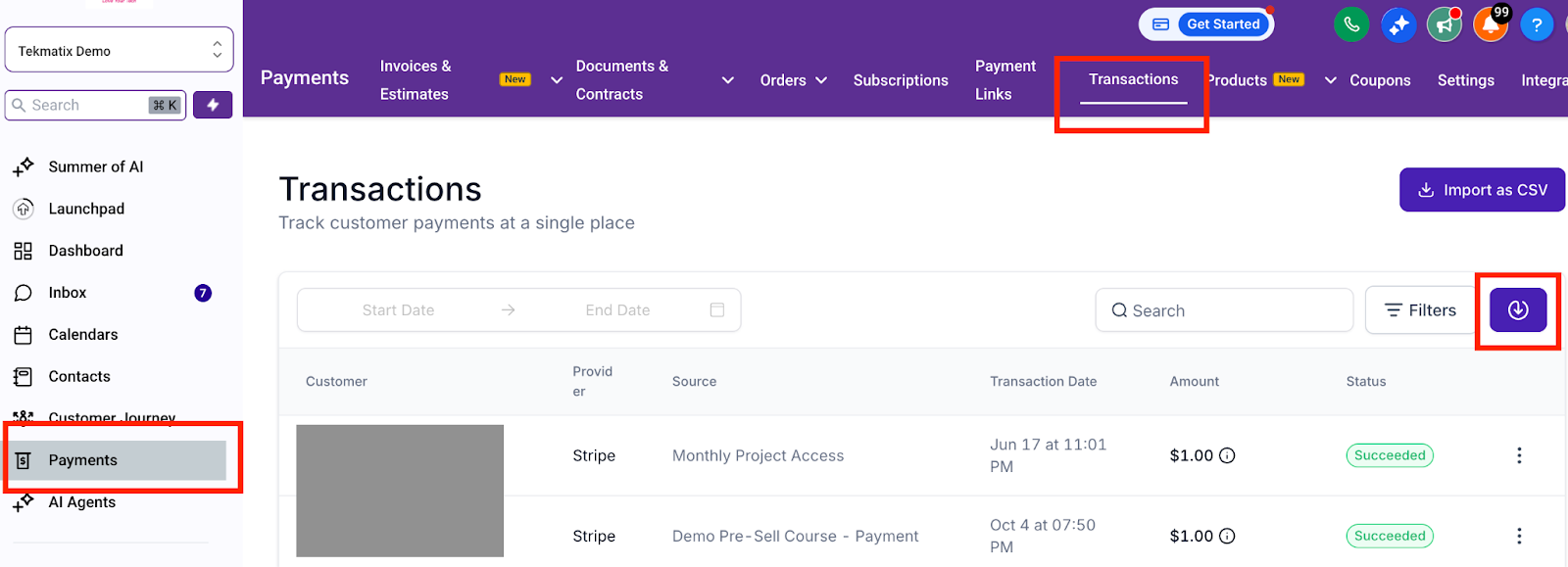This screenshot has height=567, width=1568.
Task: Click the Status column header
Action: click(1366, 381)
